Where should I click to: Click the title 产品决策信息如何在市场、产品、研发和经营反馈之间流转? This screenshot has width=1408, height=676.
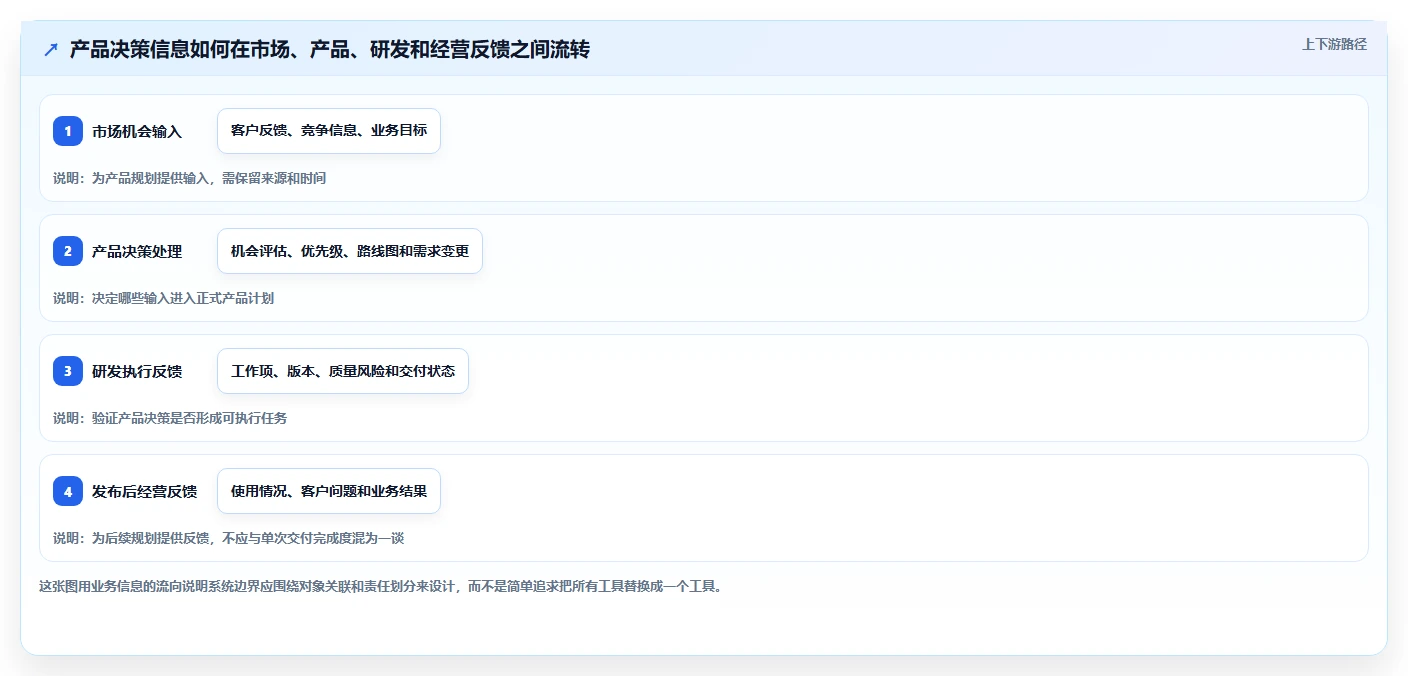tap(330, 49)
